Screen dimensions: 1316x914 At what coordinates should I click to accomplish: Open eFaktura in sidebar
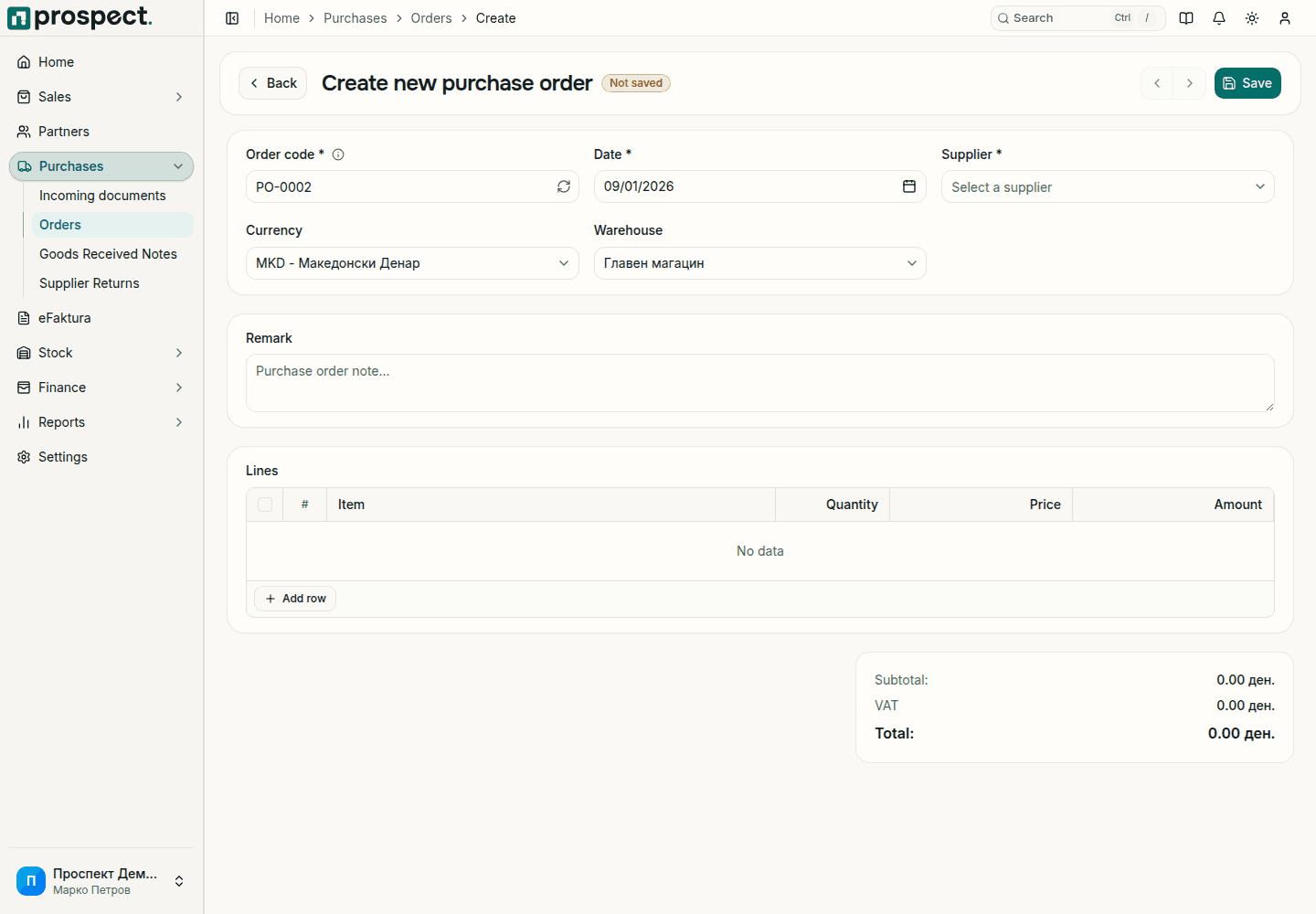click(101, 318)
